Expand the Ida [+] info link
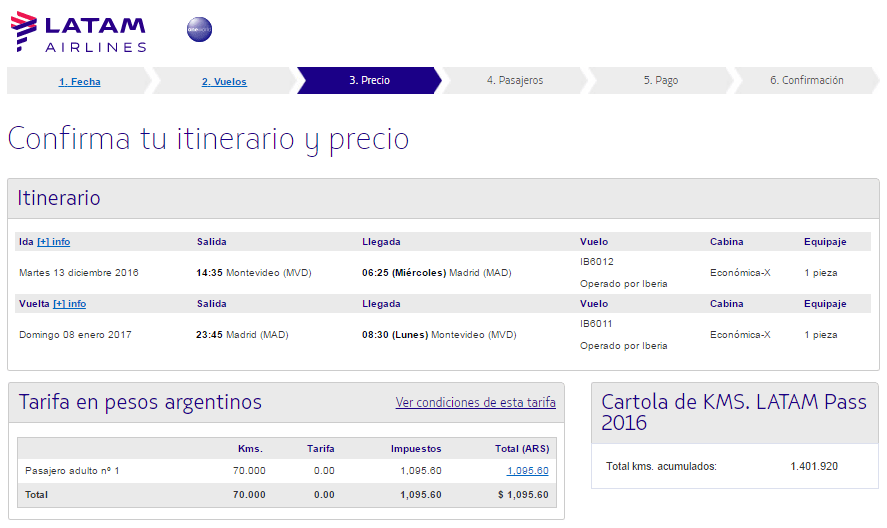887x528 pixels. click(x=54, y=242)
